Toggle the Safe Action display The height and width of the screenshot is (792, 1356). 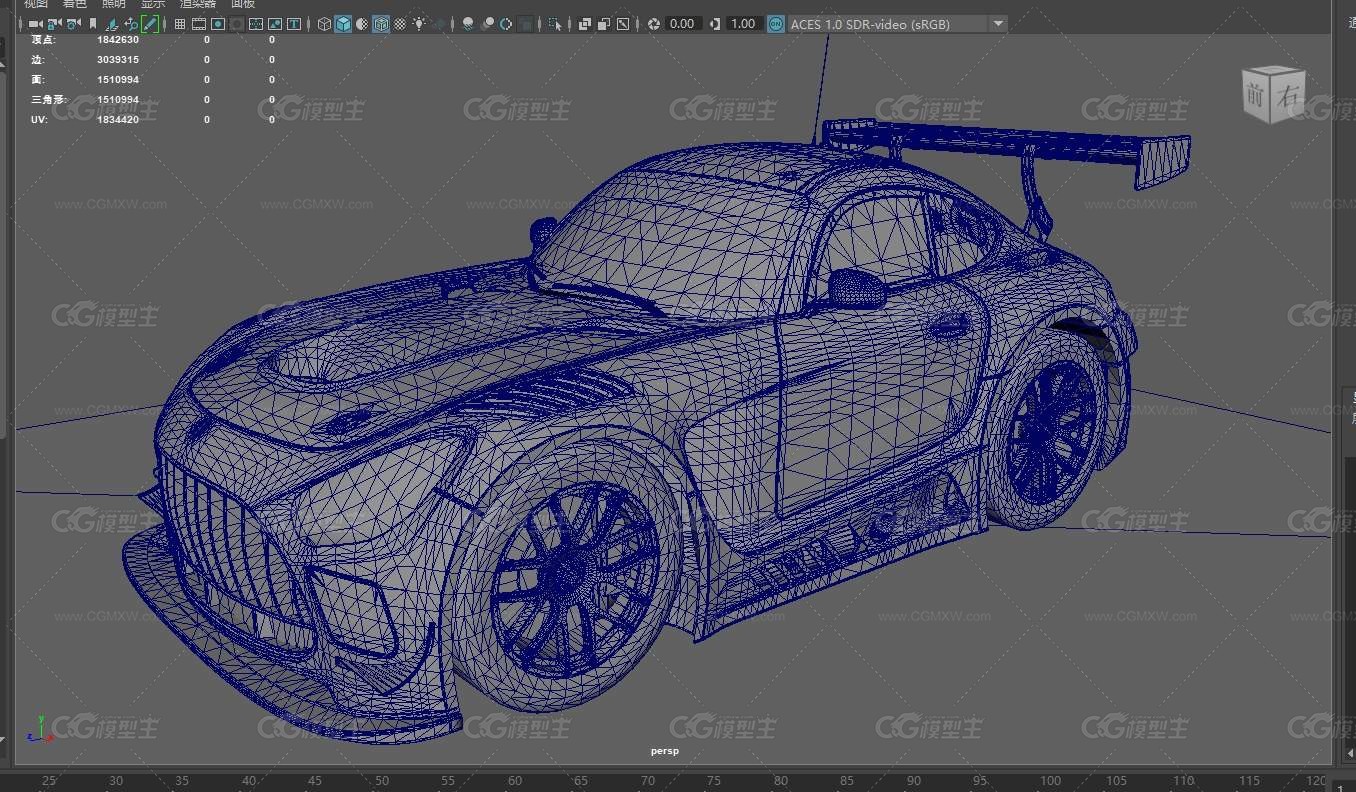pyautogui.click(x=274, y=24)
